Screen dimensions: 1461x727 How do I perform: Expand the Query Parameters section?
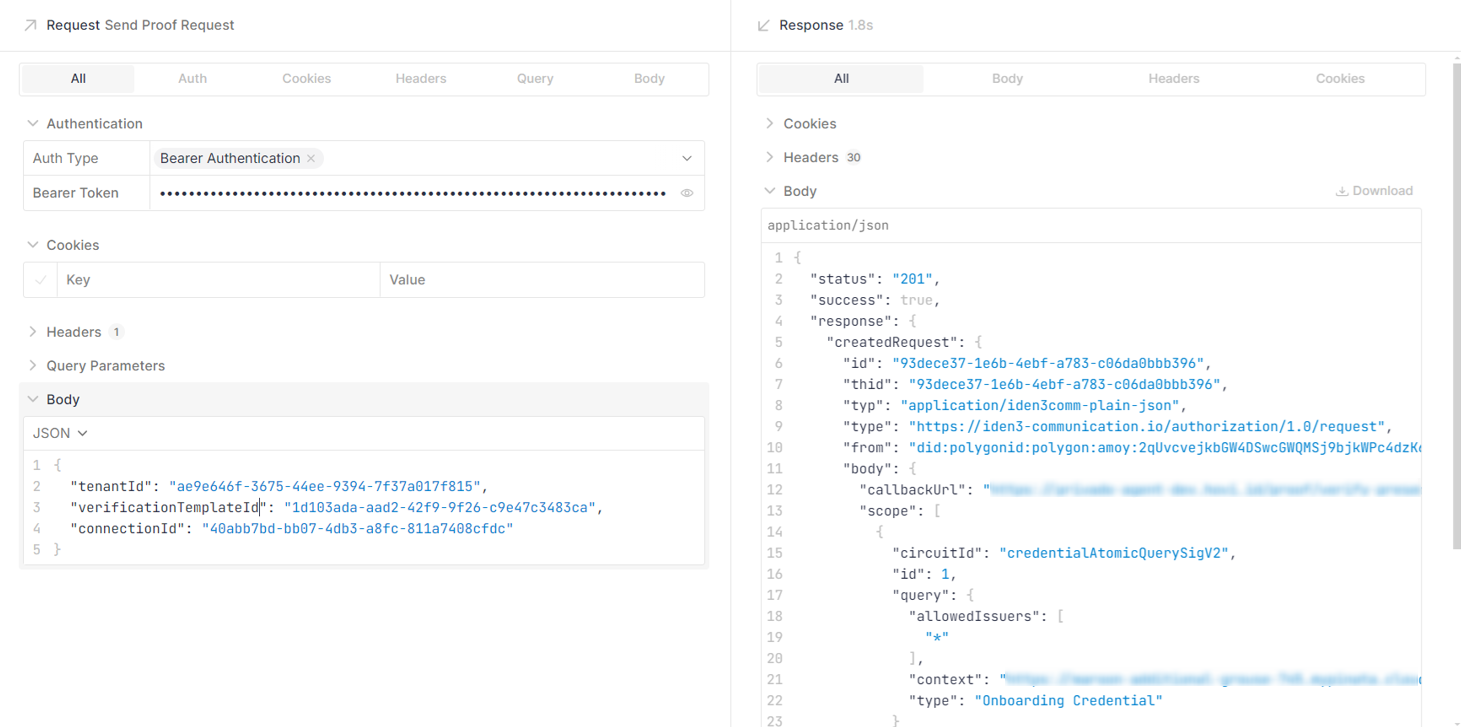33,366
